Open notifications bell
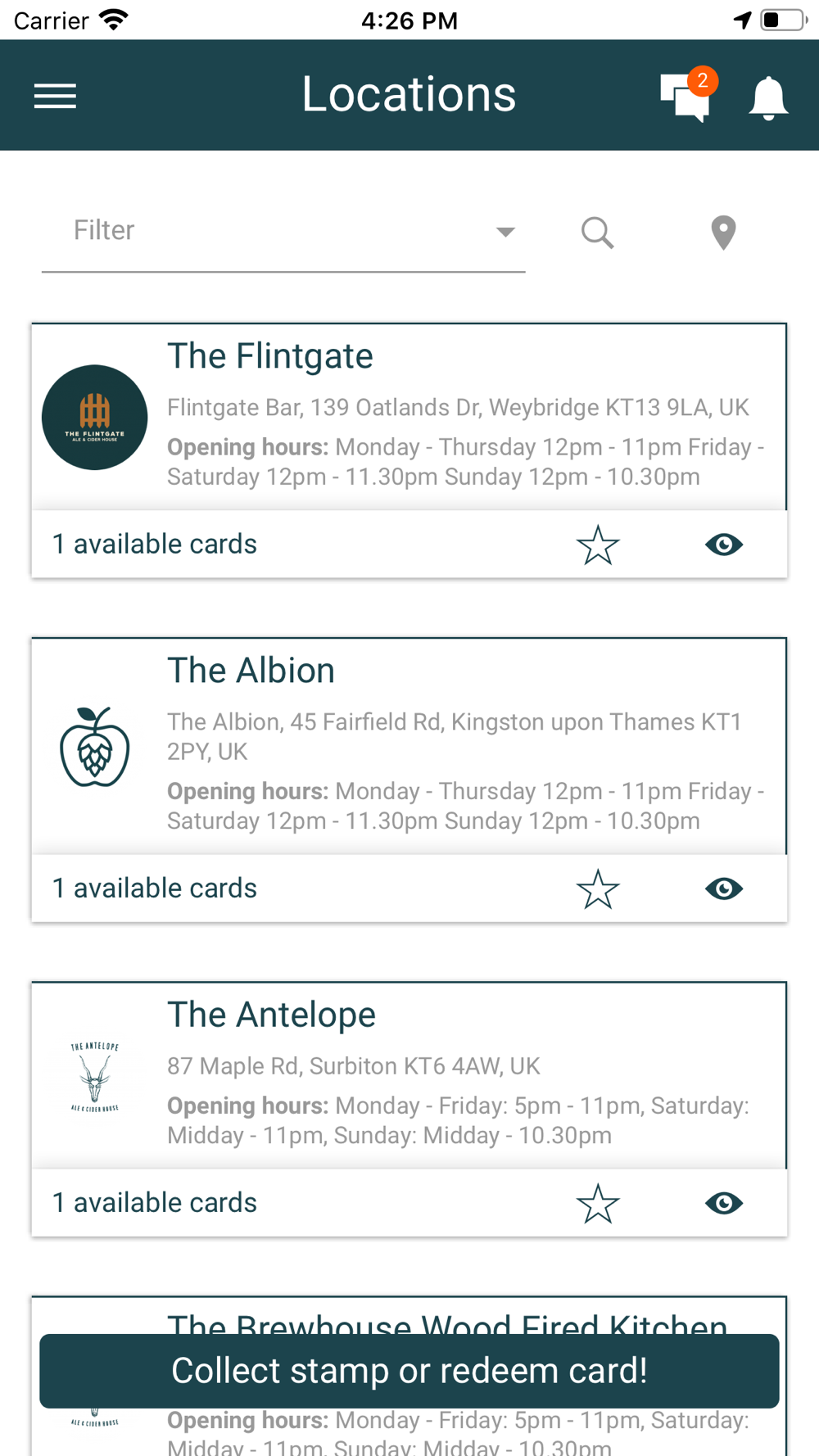This screenshot has height=1456, width=819. click(768, 98)
